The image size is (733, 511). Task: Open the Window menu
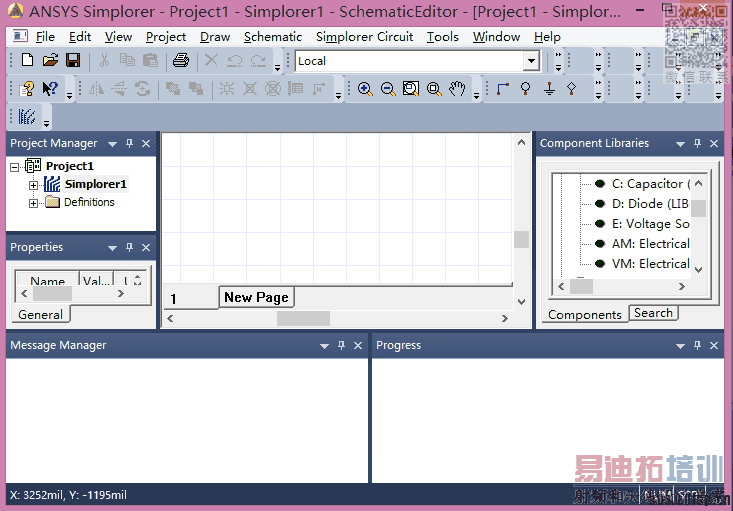[x=496, y=37]
